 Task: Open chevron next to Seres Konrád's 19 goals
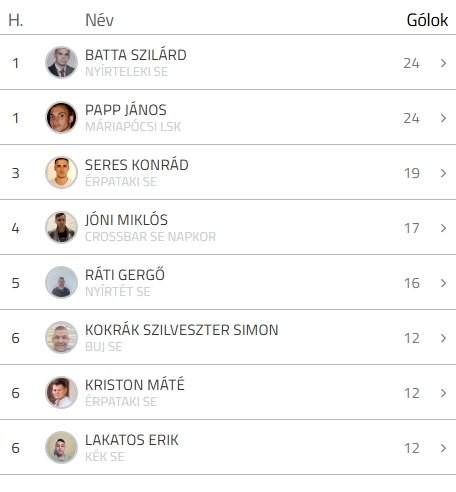coord(443,173)
